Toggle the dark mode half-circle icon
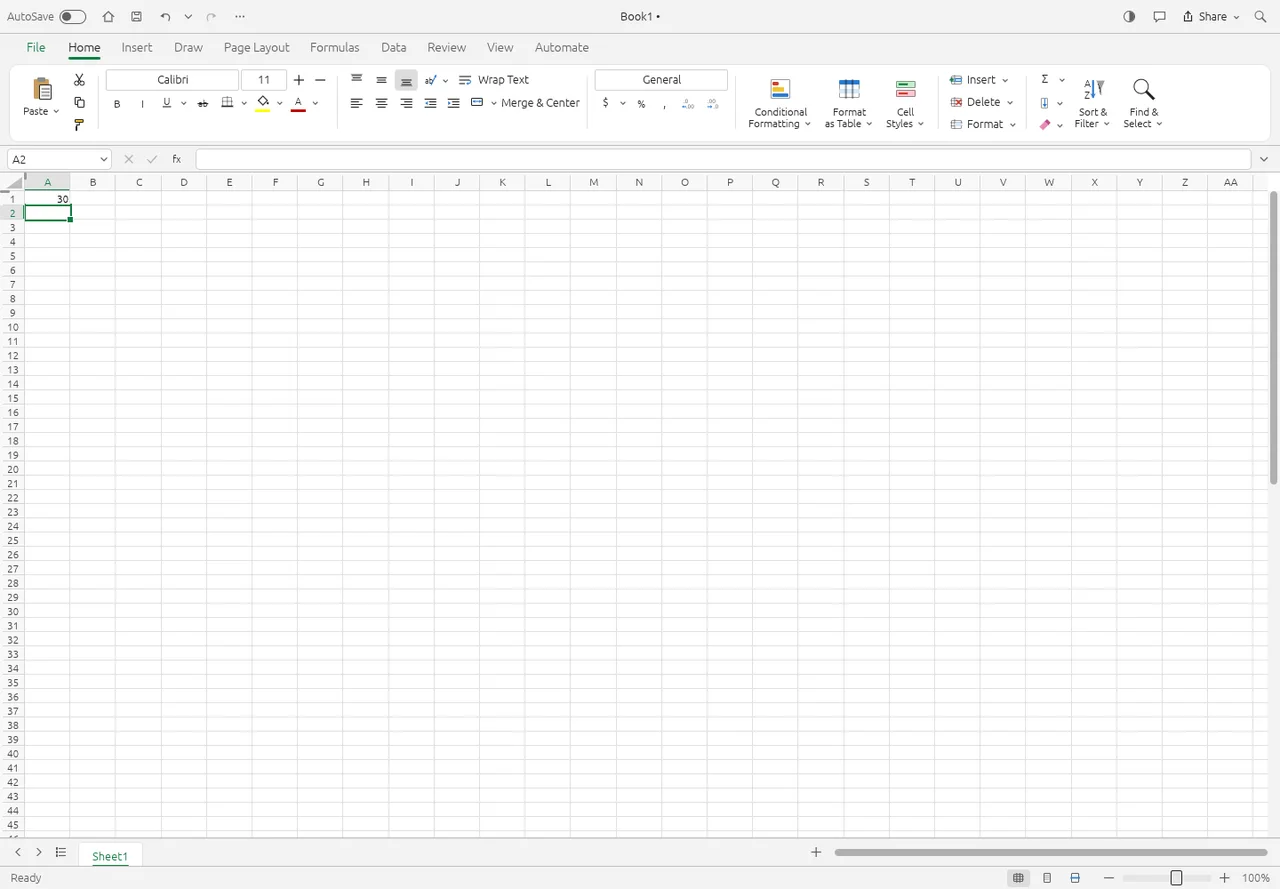Viewport: 1280px width, 889px height. tap(1130, 17)
